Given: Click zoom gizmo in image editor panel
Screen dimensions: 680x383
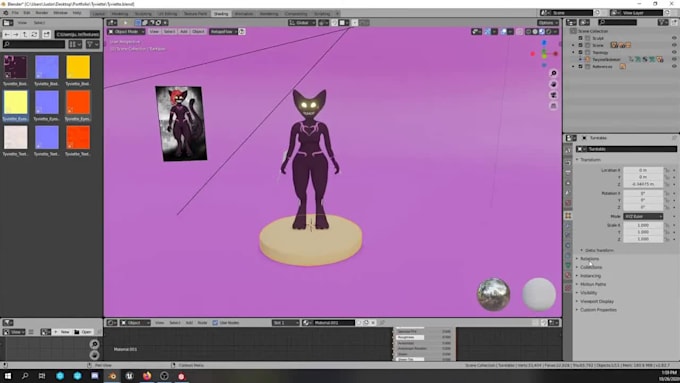Looking at the screenshot, I should pos(94,344).
